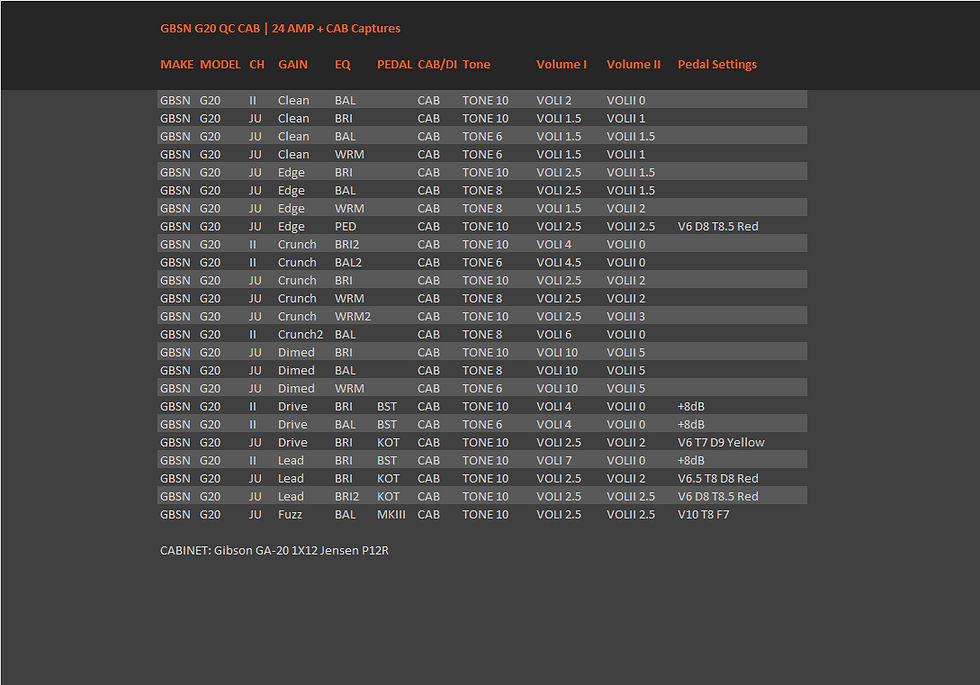
Task: Click '+8dB' in the Drive BAL row
Action: click(x=691, y=425)
